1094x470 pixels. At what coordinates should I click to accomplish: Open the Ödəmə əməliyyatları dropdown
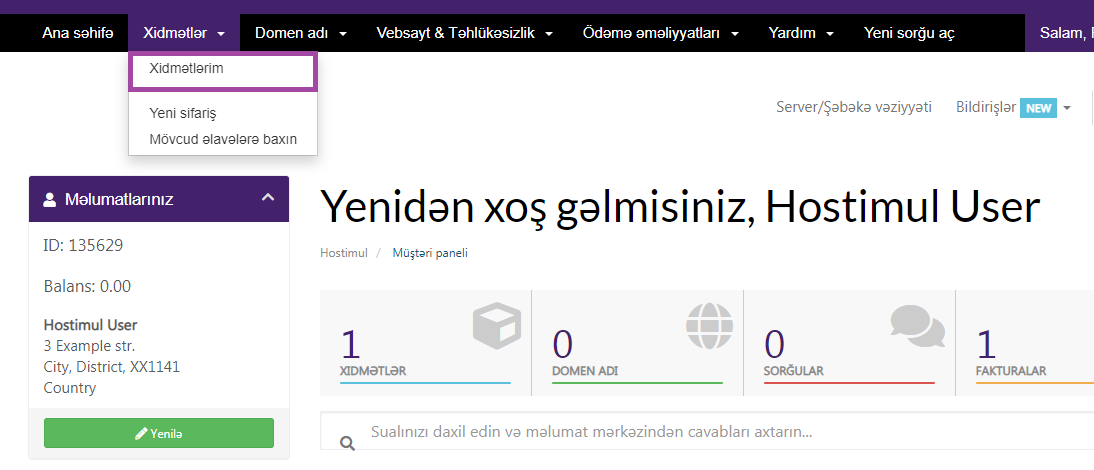click(x=660, y=33)
